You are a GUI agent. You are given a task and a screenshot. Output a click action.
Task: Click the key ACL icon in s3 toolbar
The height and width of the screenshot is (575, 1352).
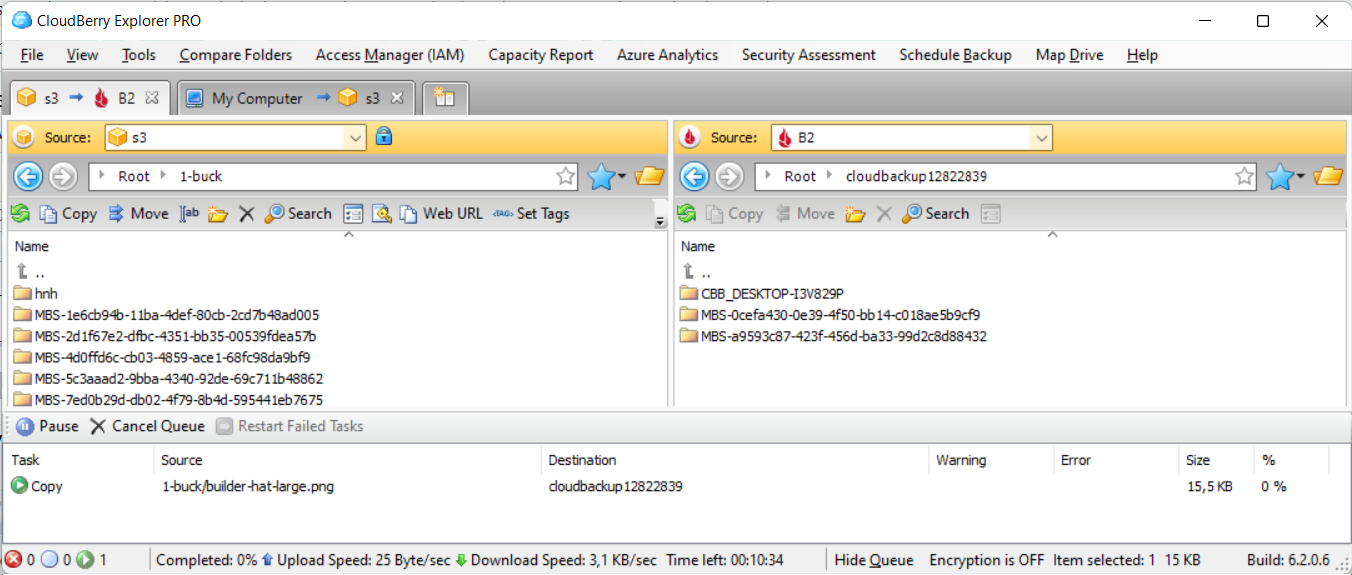click(381, 213)
